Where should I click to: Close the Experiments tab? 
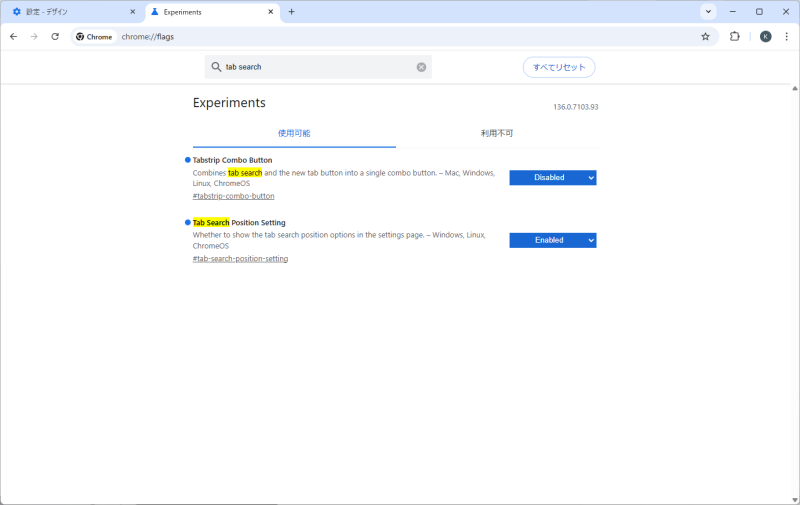270,12
